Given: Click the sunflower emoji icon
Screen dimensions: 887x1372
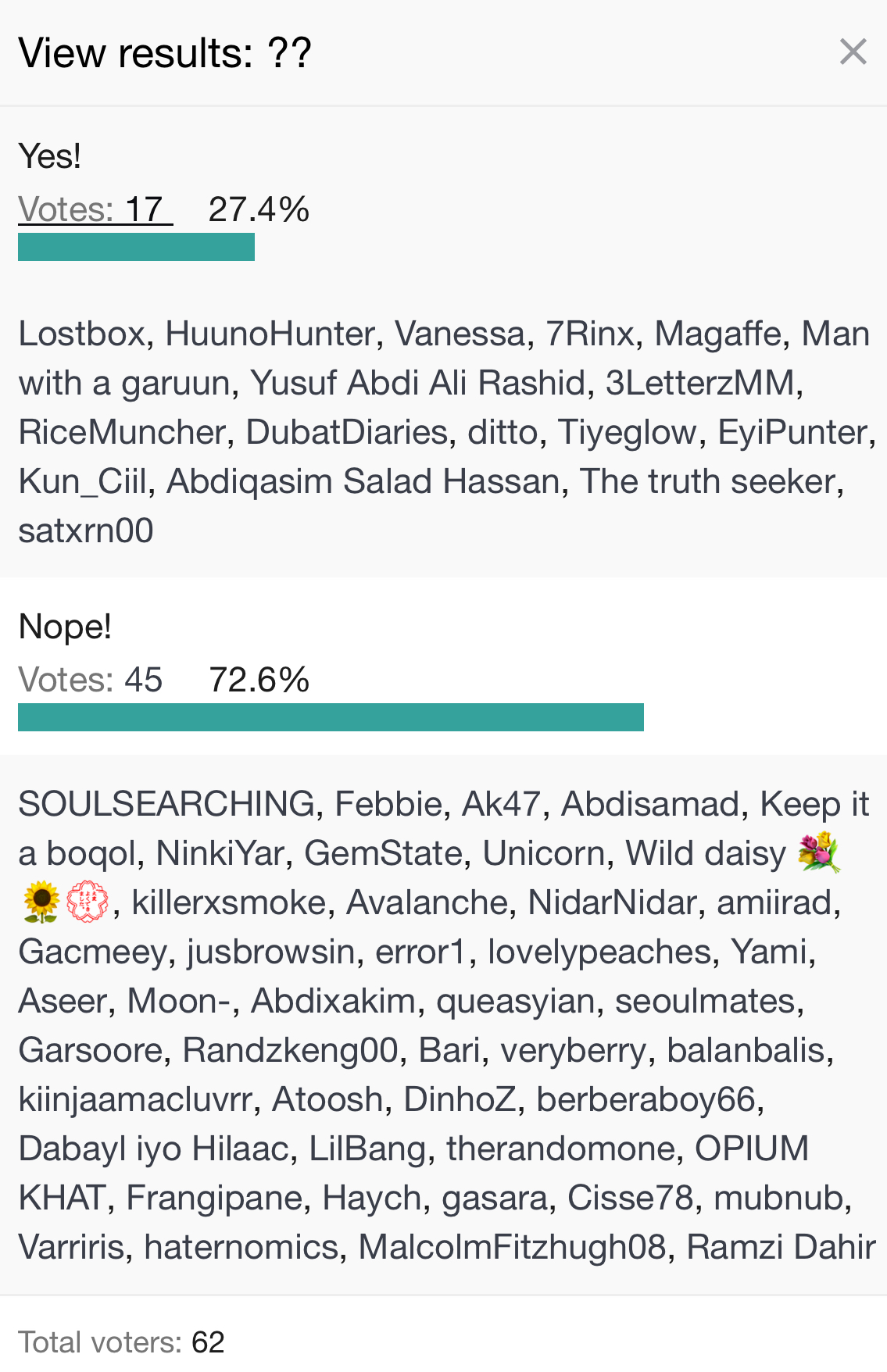Looking at the screenshot, I should tap(41, 902).
